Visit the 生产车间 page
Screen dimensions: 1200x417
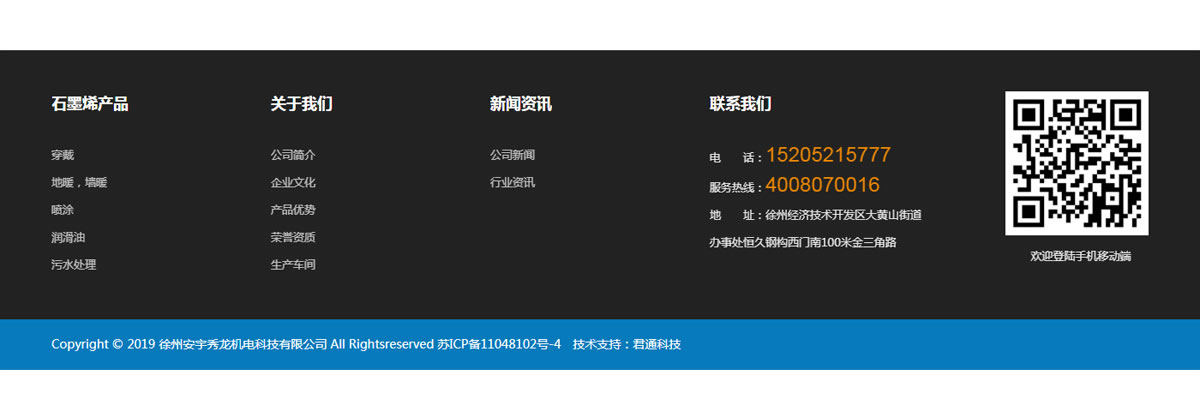coord(292,265)
